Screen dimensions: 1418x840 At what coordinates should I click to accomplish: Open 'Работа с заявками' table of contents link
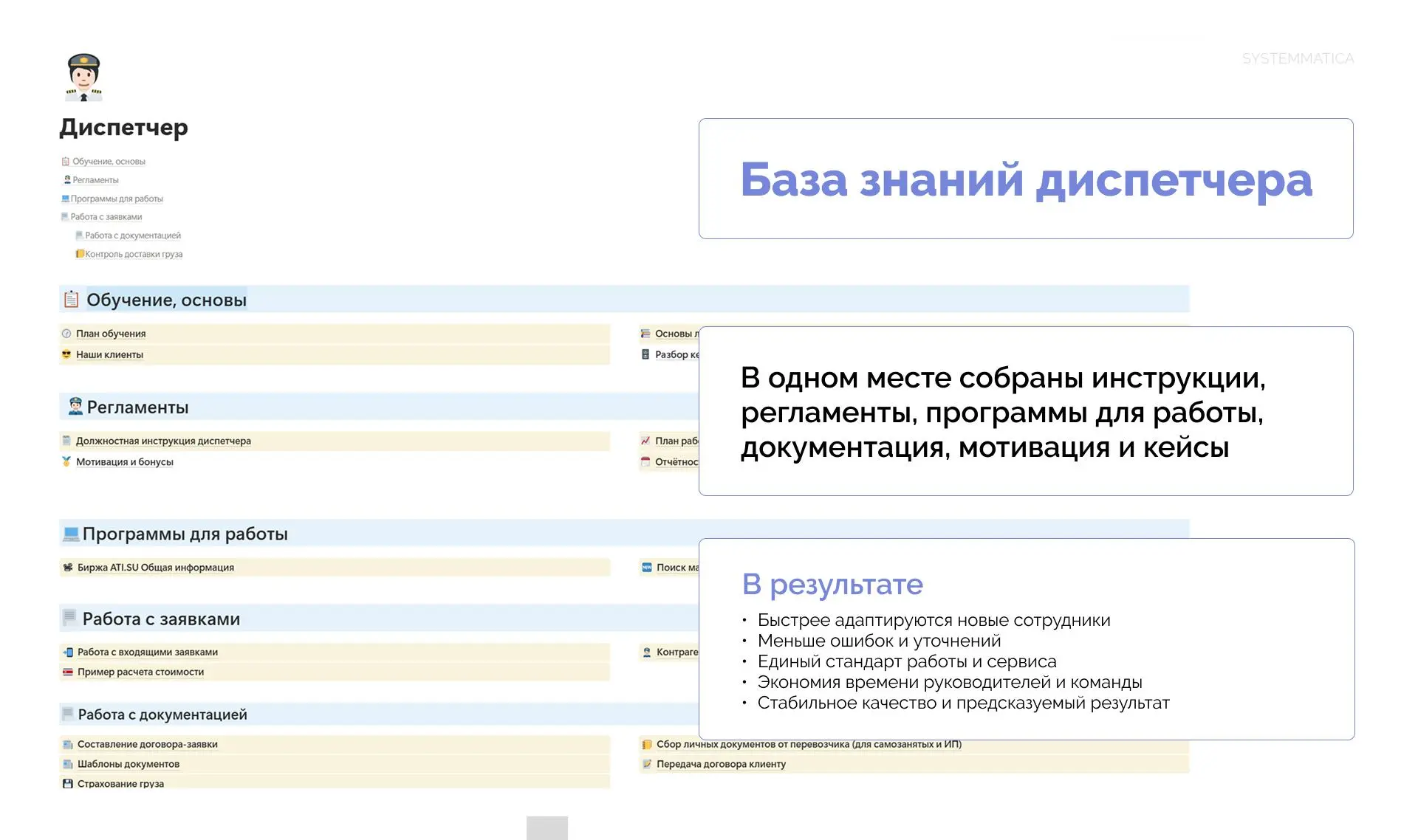point(106,217)
